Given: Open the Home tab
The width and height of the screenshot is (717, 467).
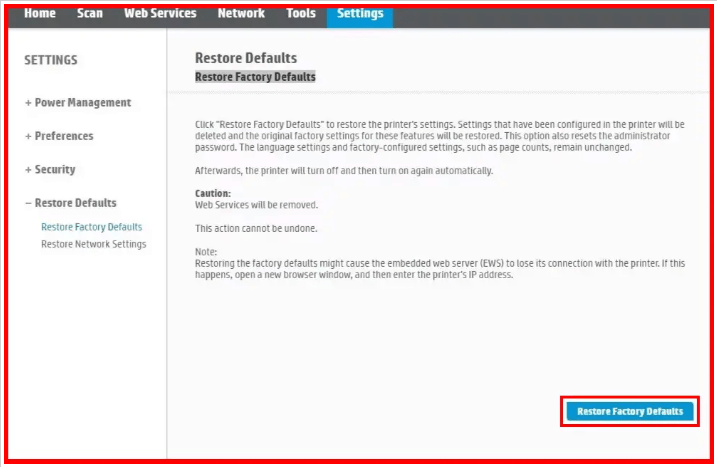Looking at the screenshot, I should (39, 14).
